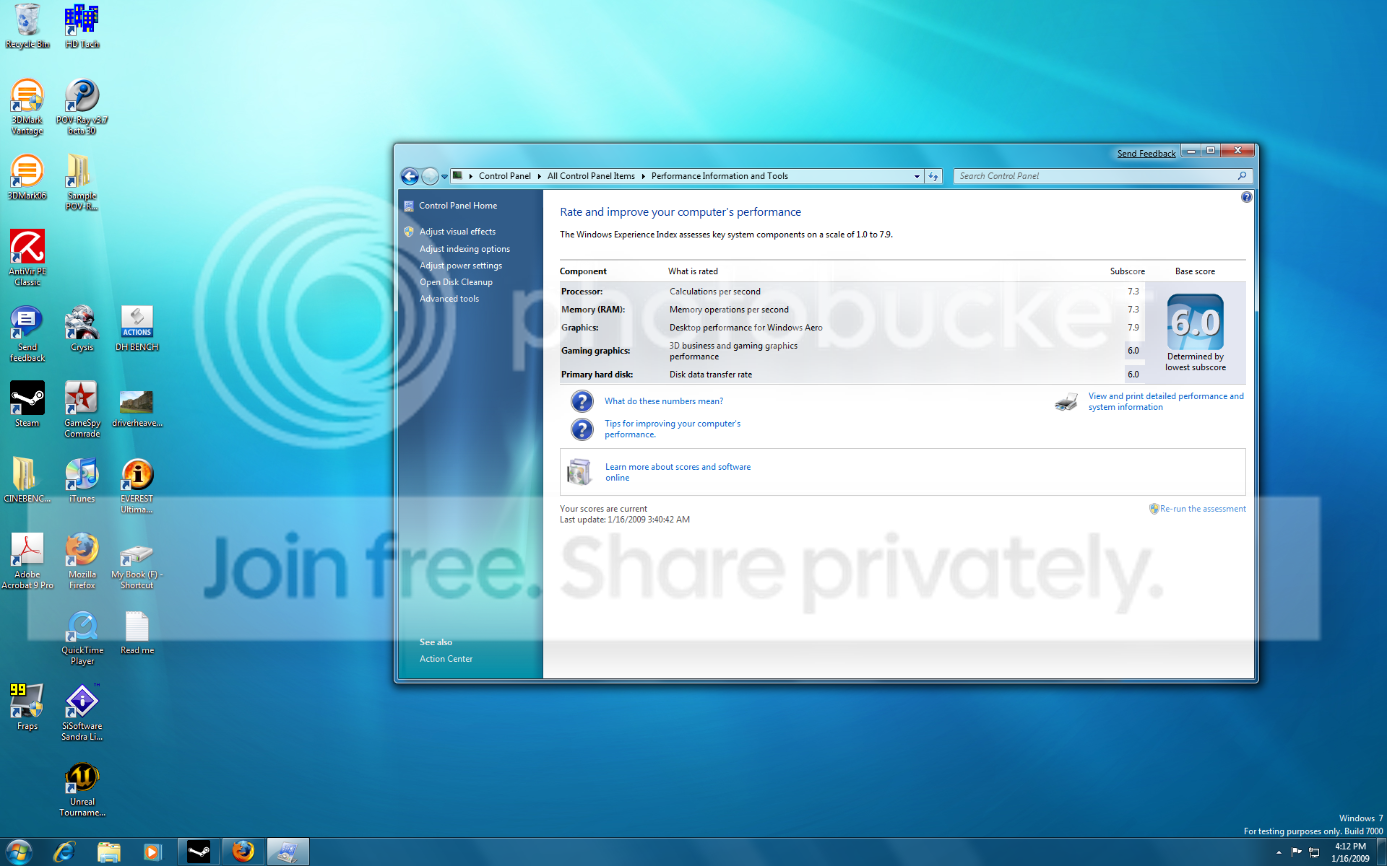Viewport: 1387px width, 866px height.
Task: Click Control Panel in the address breadcrumb
Action: [x=505, y=176]
